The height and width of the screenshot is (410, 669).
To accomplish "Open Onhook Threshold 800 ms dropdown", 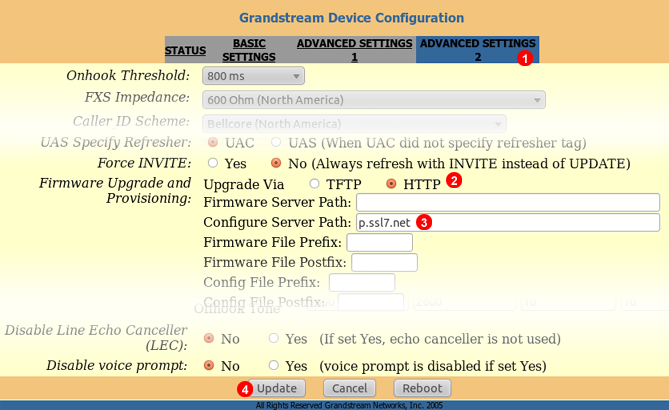I will coord(253,76).
